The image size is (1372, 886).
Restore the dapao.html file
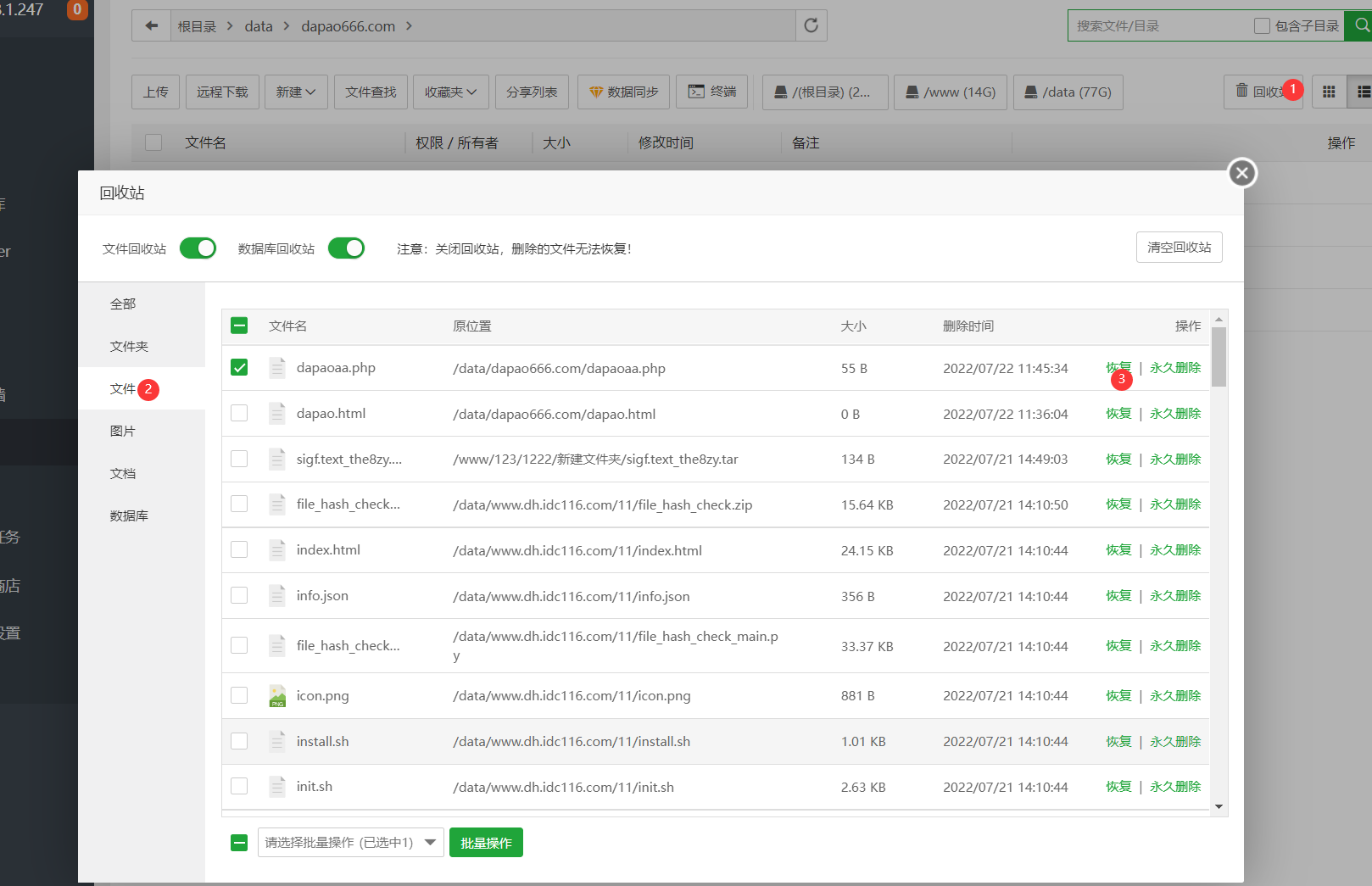pos(1118,413)
